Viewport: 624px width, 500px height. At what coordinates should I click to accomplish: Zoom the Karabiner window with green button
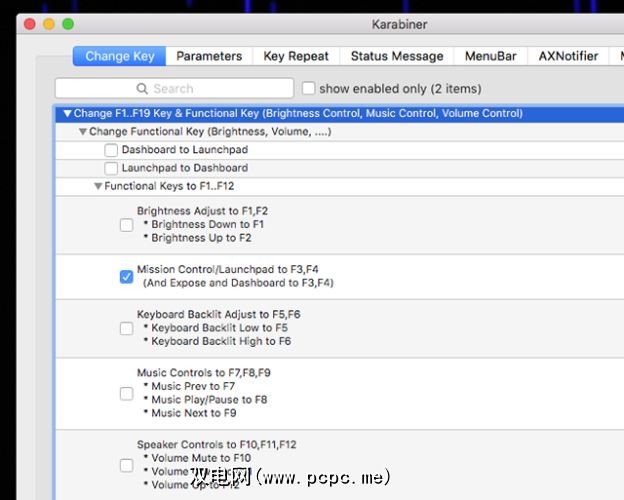[x=68, y=24]
